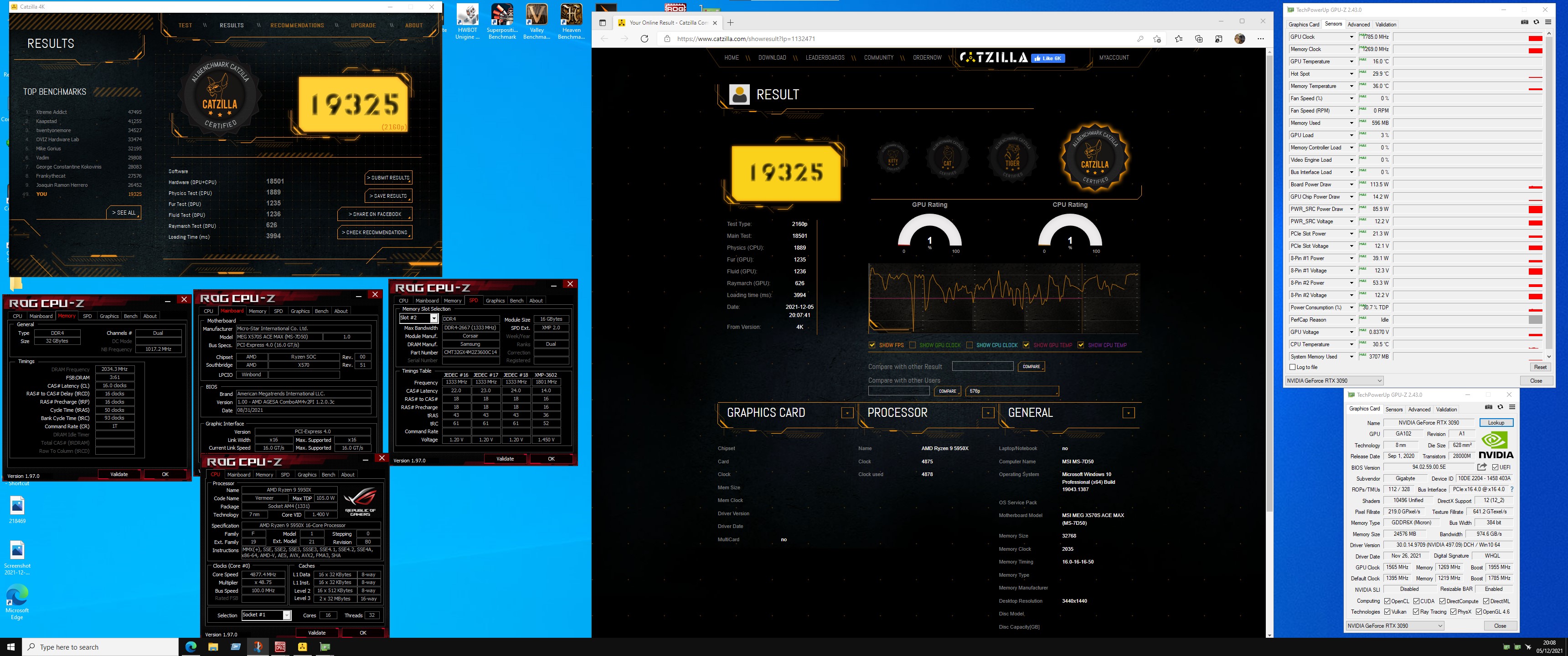1568x656 pixels.
Task: Add this page to favorites (star plus icon)
Action: pyautogui.click(x=1157, y=39)
